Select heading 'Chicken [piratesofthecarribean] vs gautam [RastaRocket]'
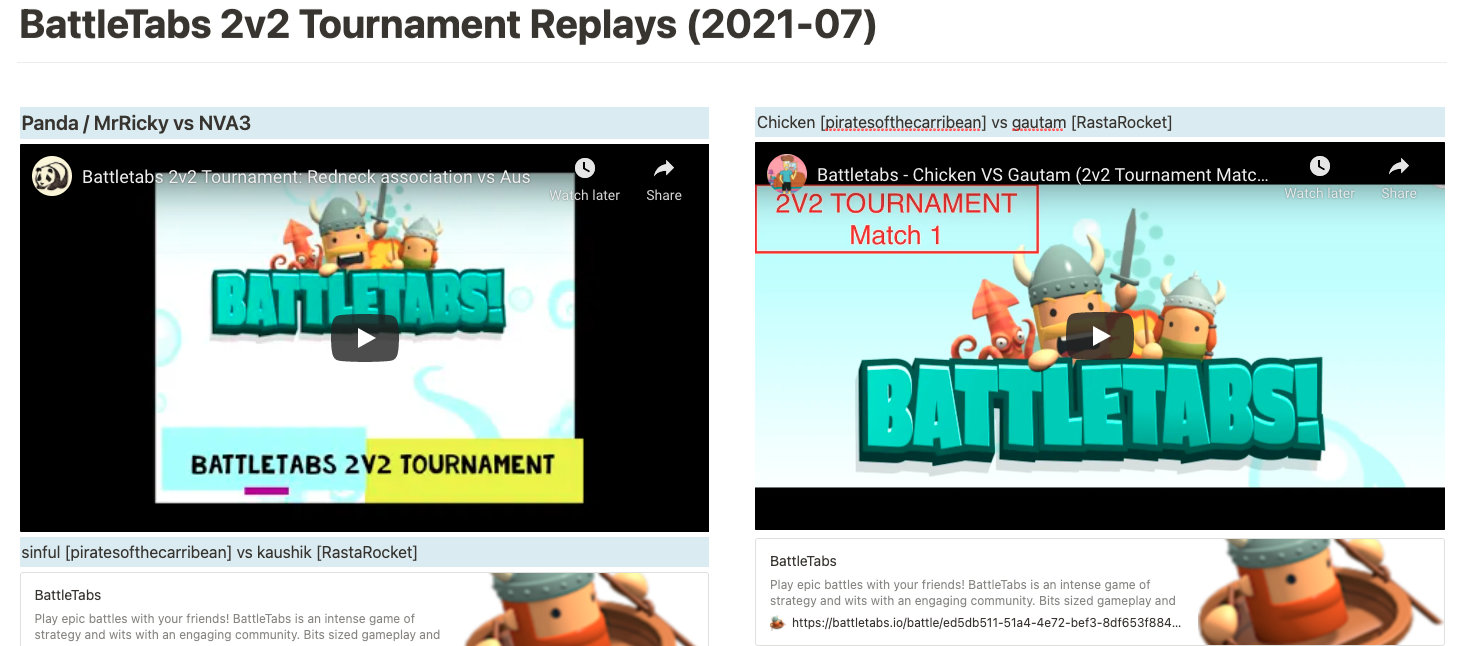This screenshot has height=646, width=1464. (x=964, y=122)
